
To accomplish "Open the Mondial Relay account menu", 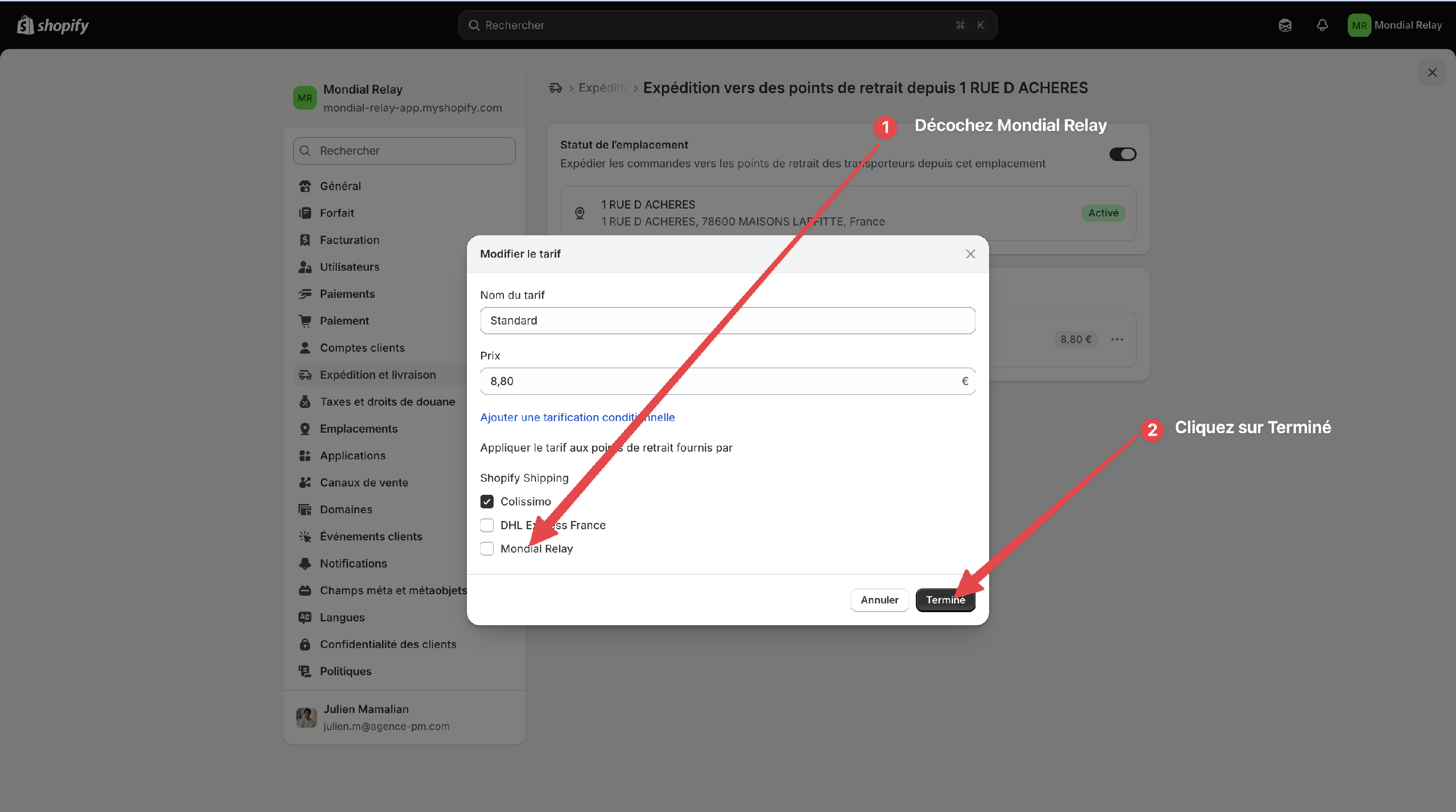I will (x=1395, y=25).
